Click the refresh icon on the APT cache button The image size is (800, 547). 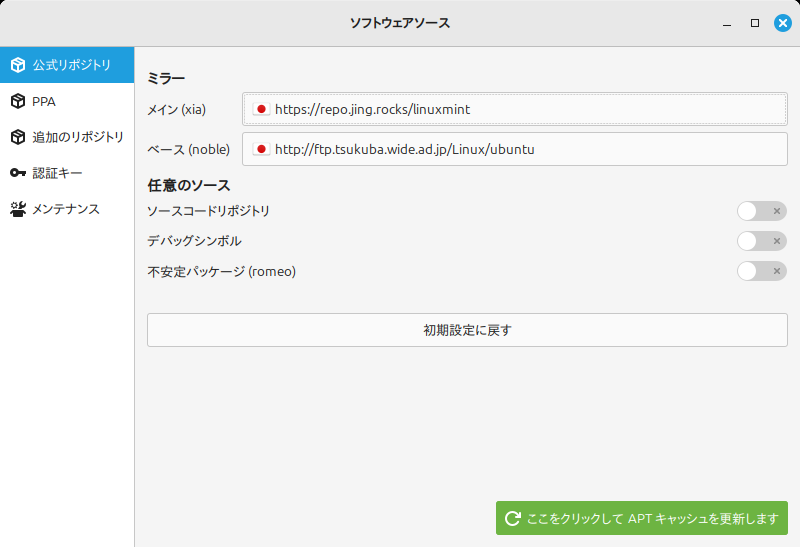(512, 518)
